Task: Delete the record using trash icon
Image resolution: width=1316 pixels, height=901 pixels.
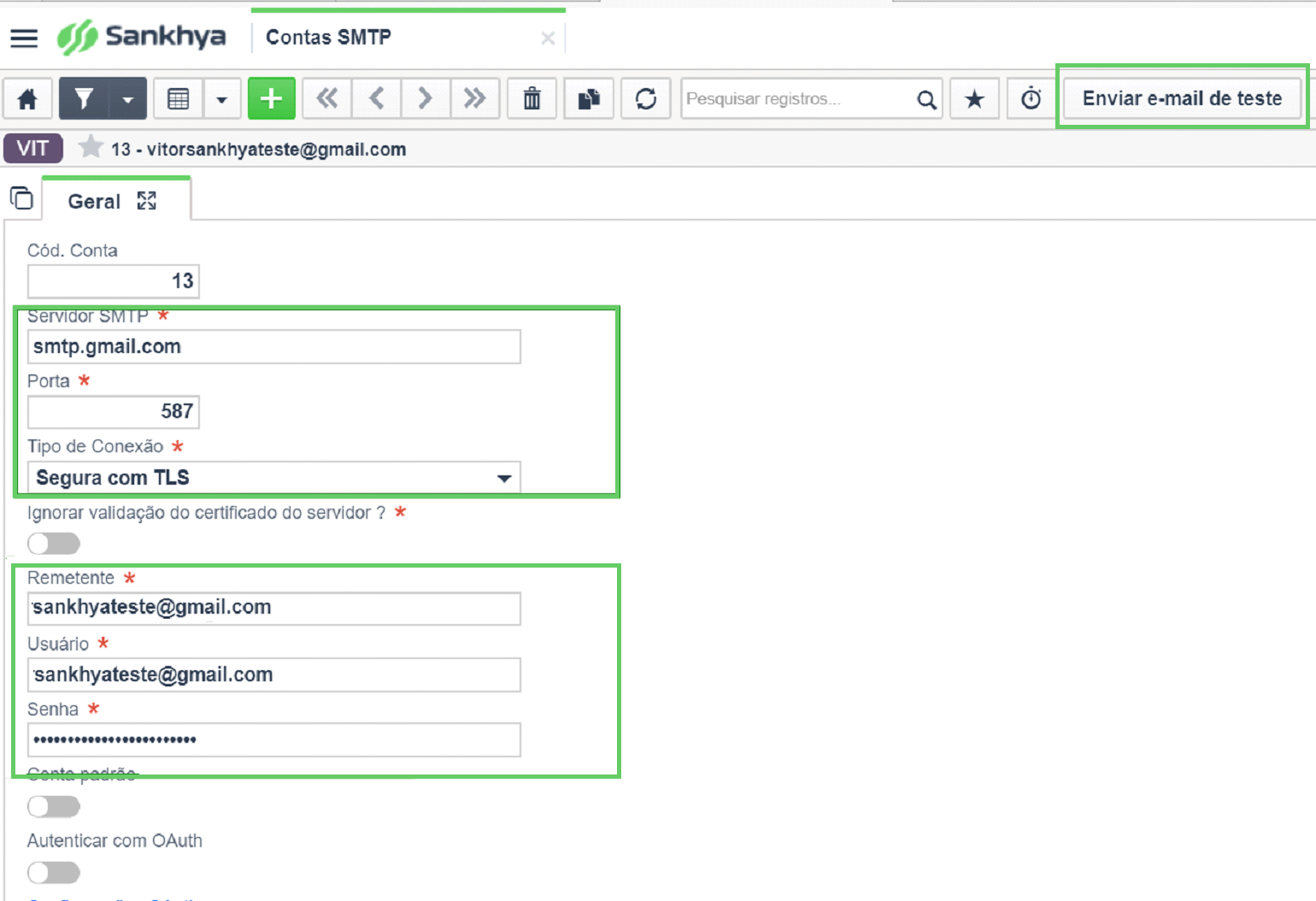Action: tap(532, 99)
